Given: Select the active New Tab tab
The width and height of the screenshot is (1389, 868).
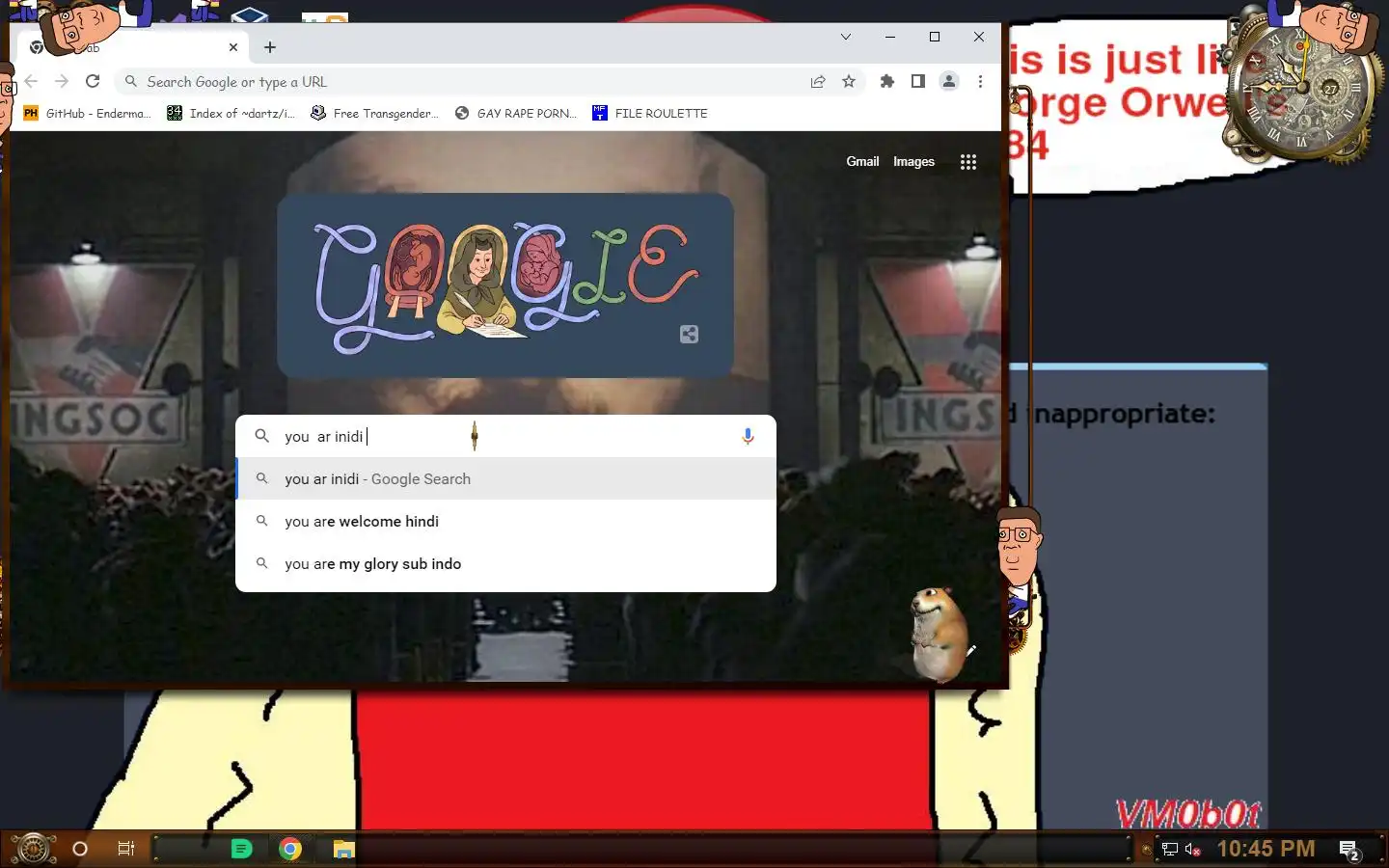Looking at the screenshot, I should point(133,46).
